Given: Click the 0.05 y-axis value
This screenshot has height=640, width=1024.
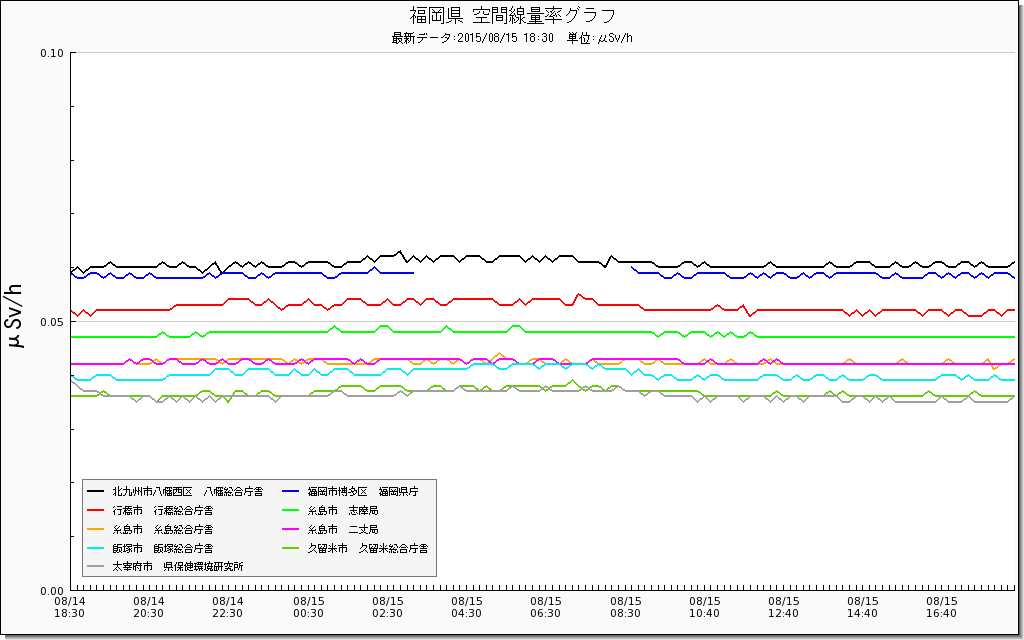Looking at the screenshot, I should click(x=53, y=322).
